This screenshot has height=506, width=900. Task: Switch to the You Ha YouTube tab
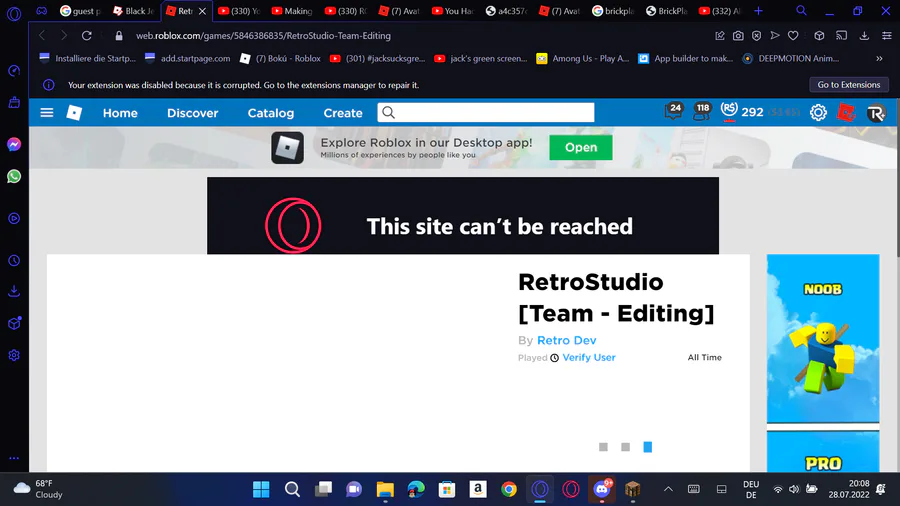click(452, 11)
